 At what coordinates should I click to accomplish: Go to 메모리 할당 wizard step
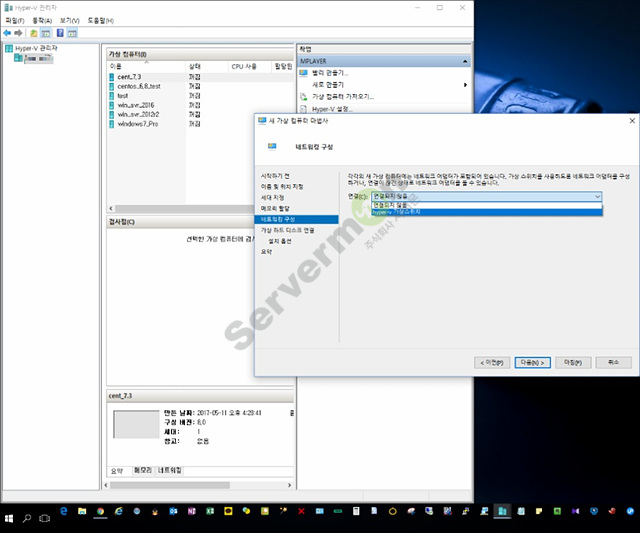(275, 209)
